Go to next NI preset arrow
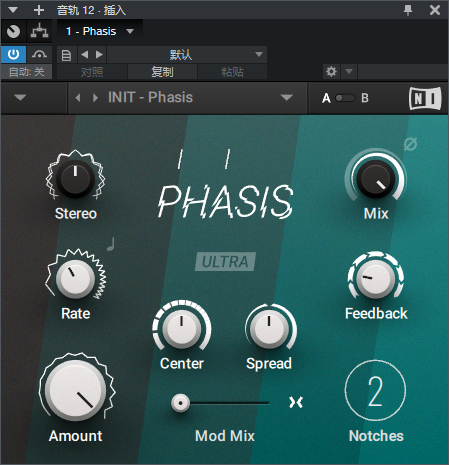The height and width of the screenshot is (465, 449). pos(95,98)
